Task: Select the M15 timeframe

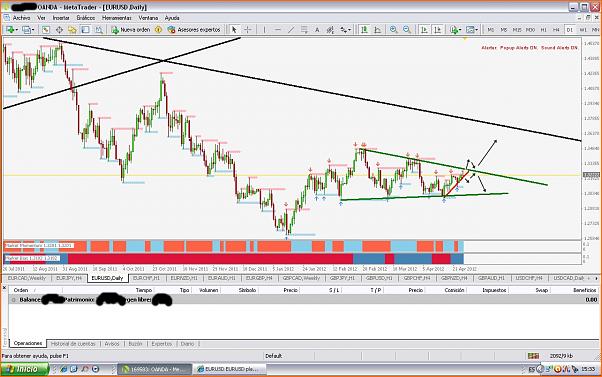Action: (517, 30)
